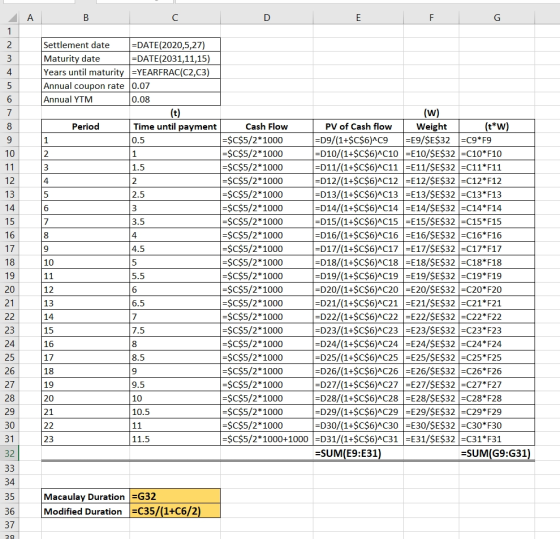The width and height of the screenshot is (560, 539).
Task: Select column B header
Action: tap(86, 18)
